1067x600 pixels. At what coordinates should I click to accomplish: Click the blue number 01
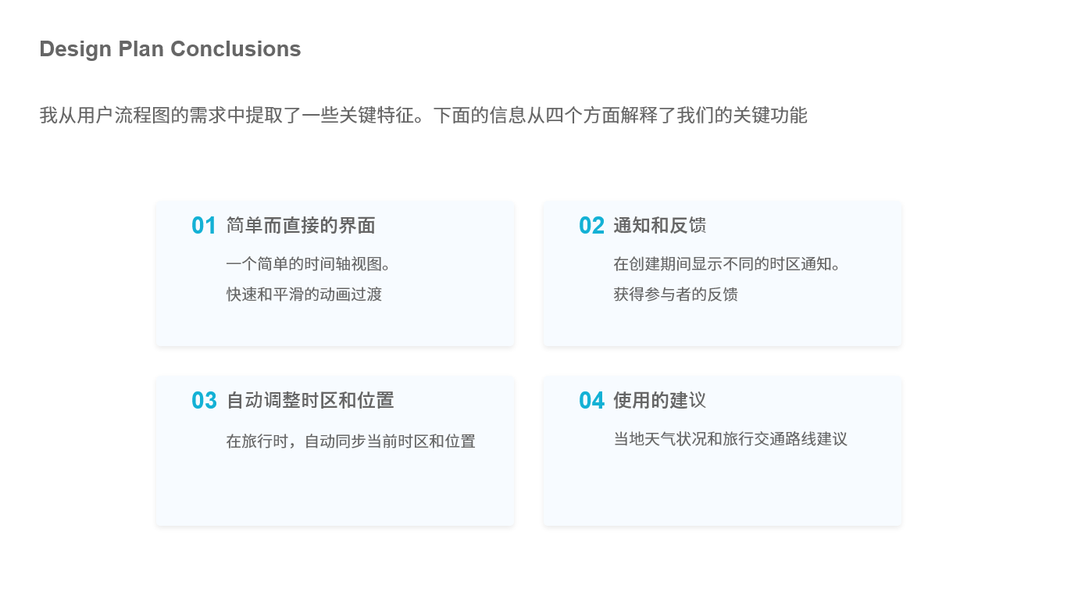[204, 226]
